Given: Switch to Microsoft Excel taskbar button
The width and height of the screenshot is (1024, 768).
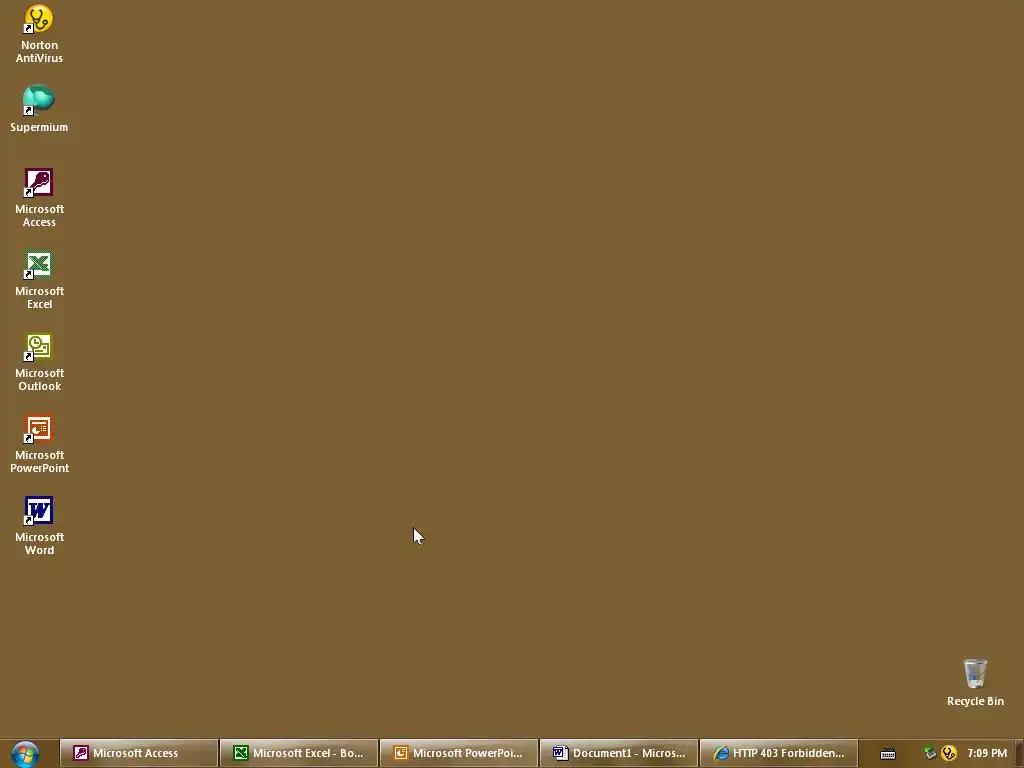Looking at the screenshot, I should point(299,753).
